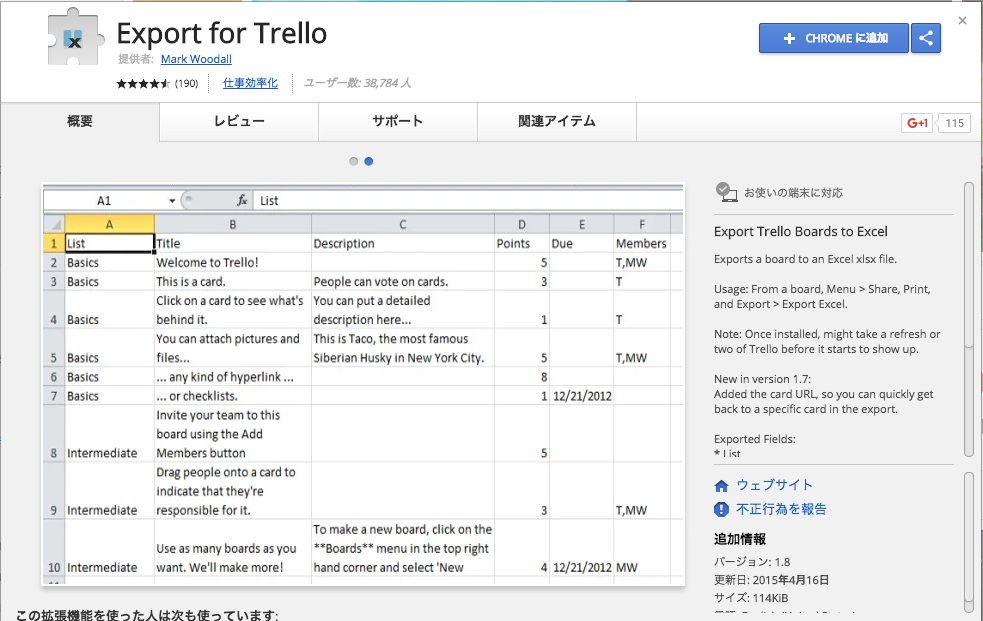Viewport: 983px width, 621px height.
Task: Click the device compatibility checkmark icon
Action: tap(726, 192)
